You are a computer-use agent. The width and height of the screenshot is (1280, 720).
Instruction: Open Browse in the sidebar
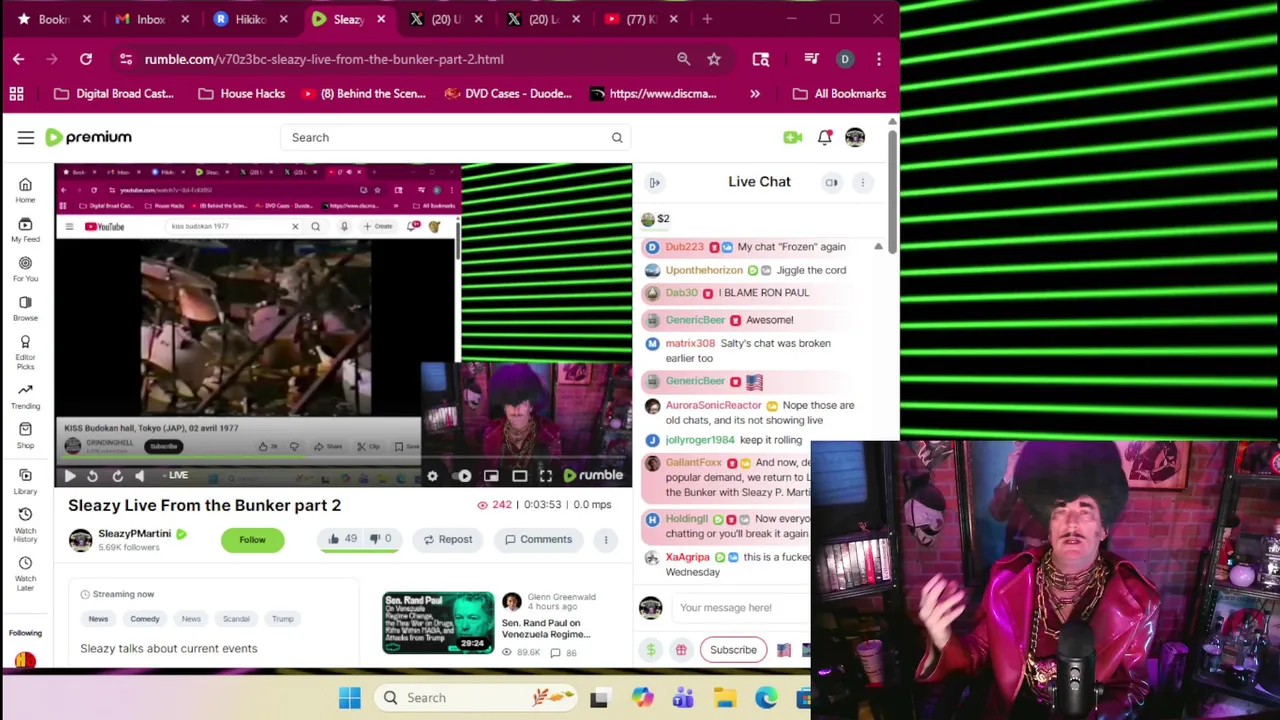[x=25, y=308]
